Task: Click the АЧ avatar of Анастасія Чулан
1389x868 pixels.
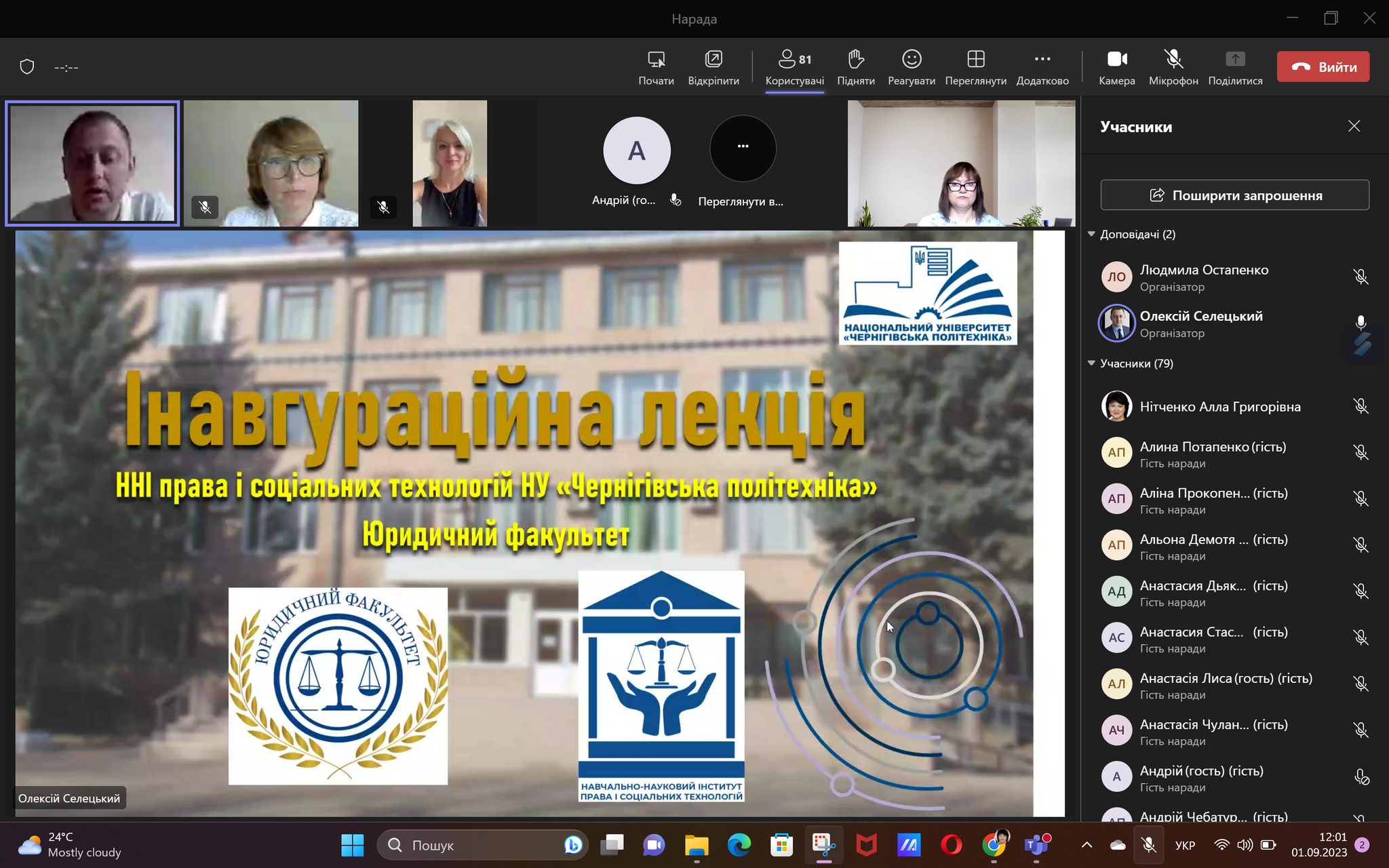Action: (x=1116, y=730)
